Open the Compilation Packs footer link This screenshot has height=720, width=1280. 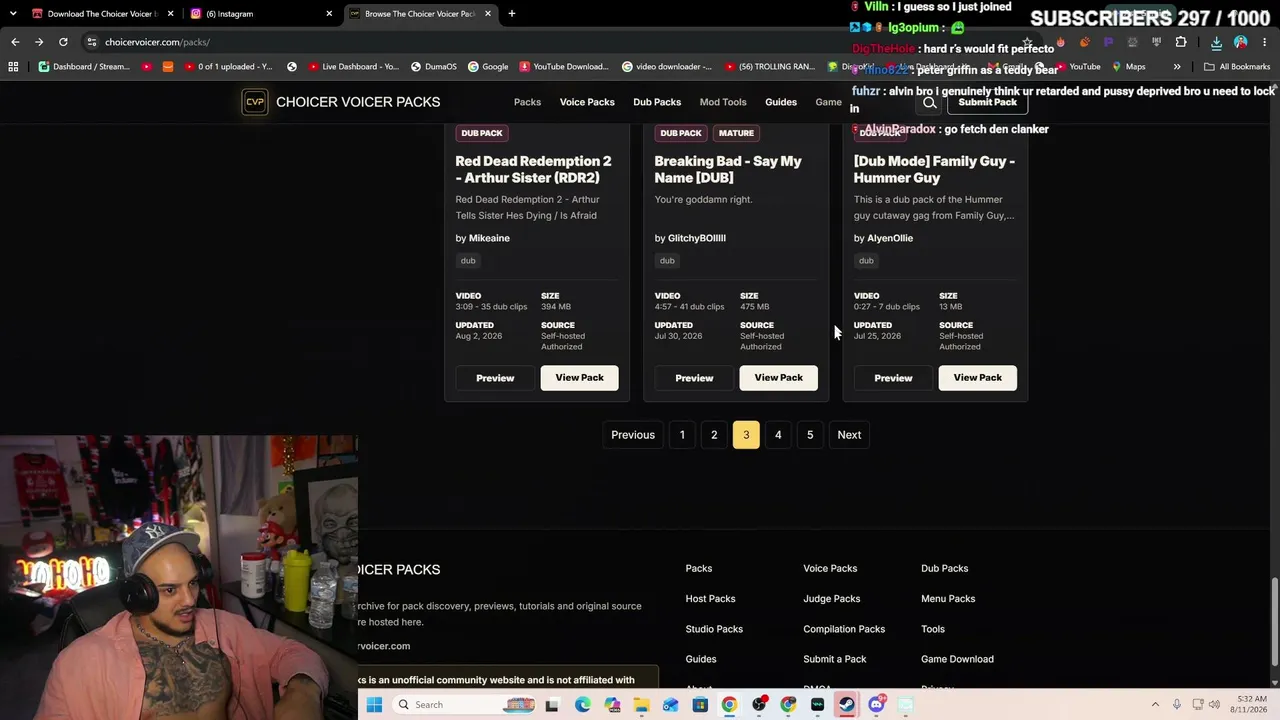pyautogui.click(x=844, y=629)
